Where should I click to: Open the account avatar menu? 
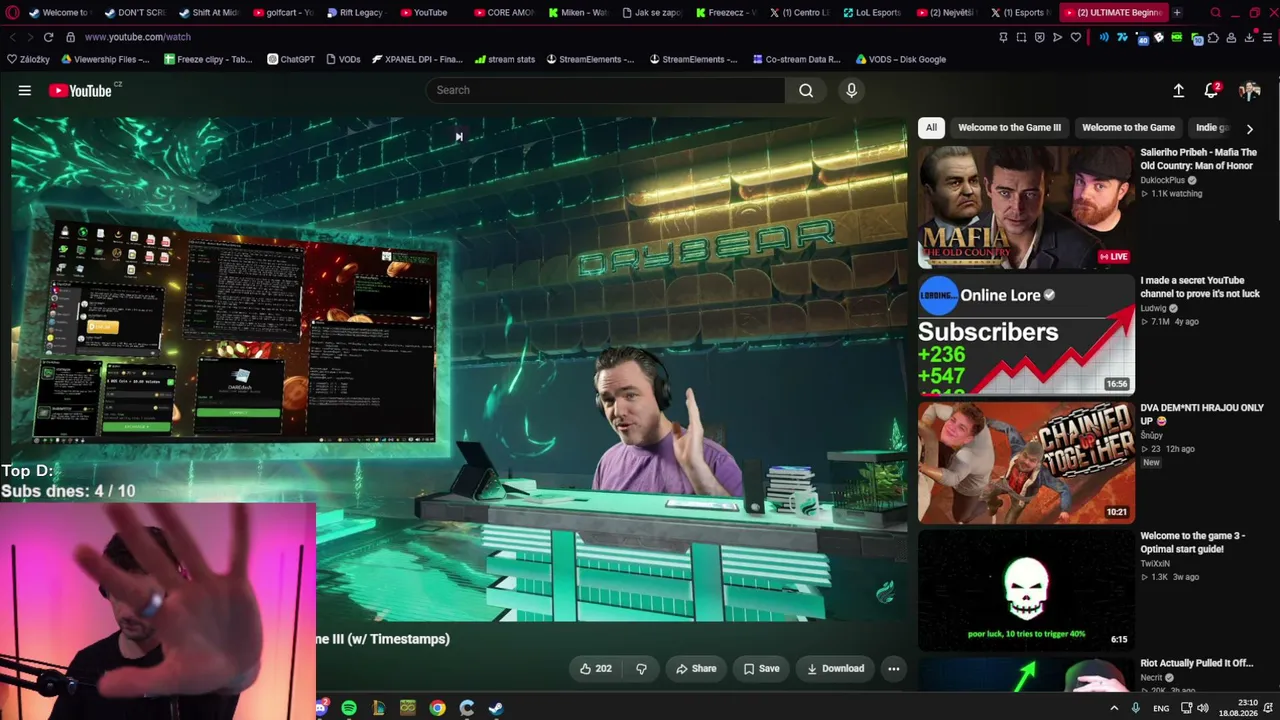point(1250,91)
